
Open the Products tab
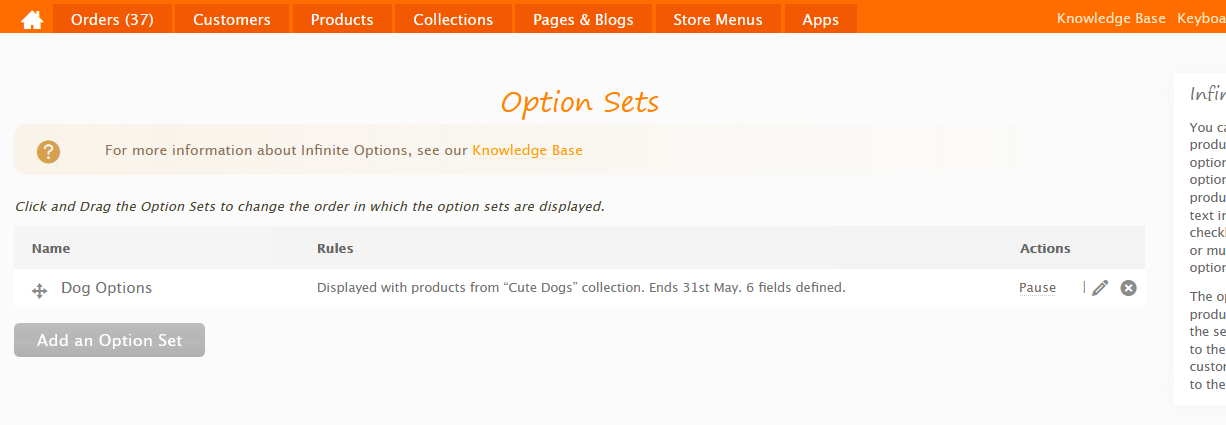coord(342,19)
